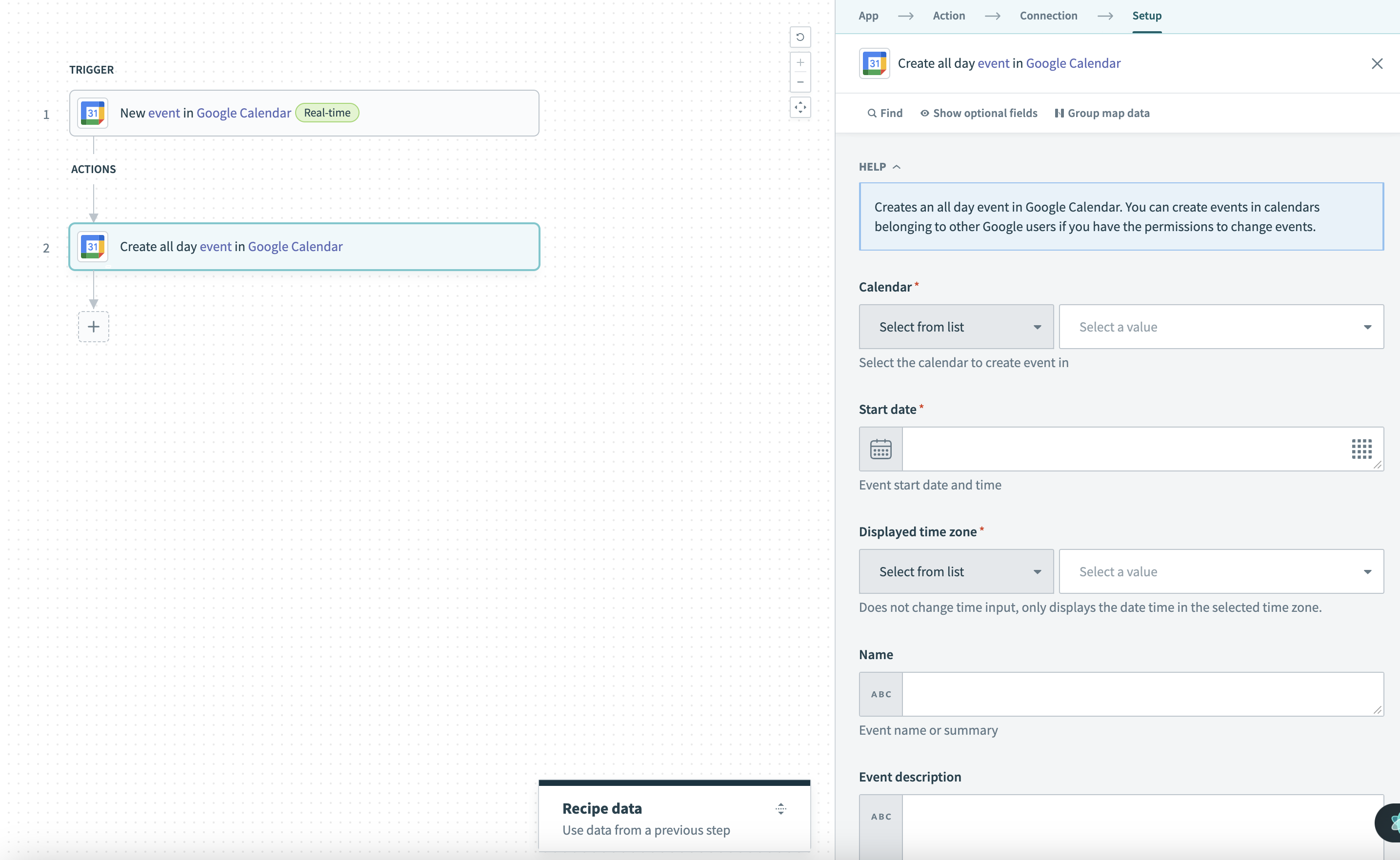Open time zone 'Select from list' mode dropdown
This screenshot has width=1400, height=860.
pos(956,571)
